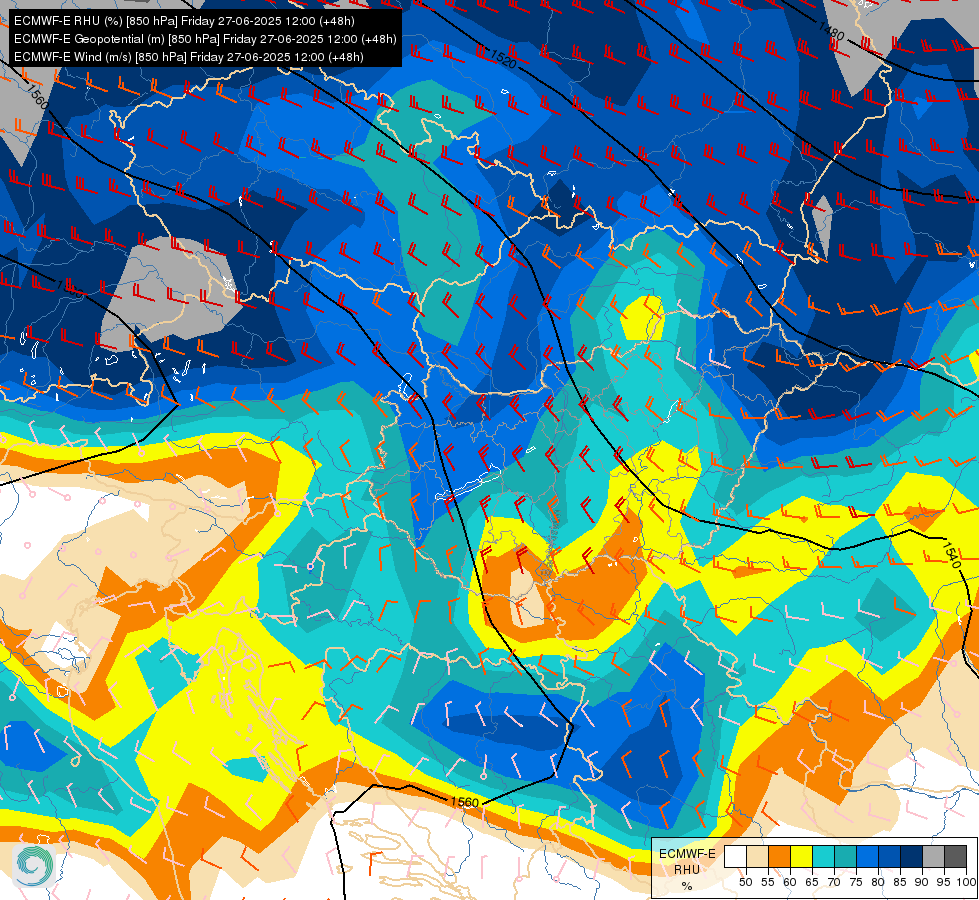The image size is (979, 900).
Task: Click the upper-left 1560 contour label
Action: (37, 97)
